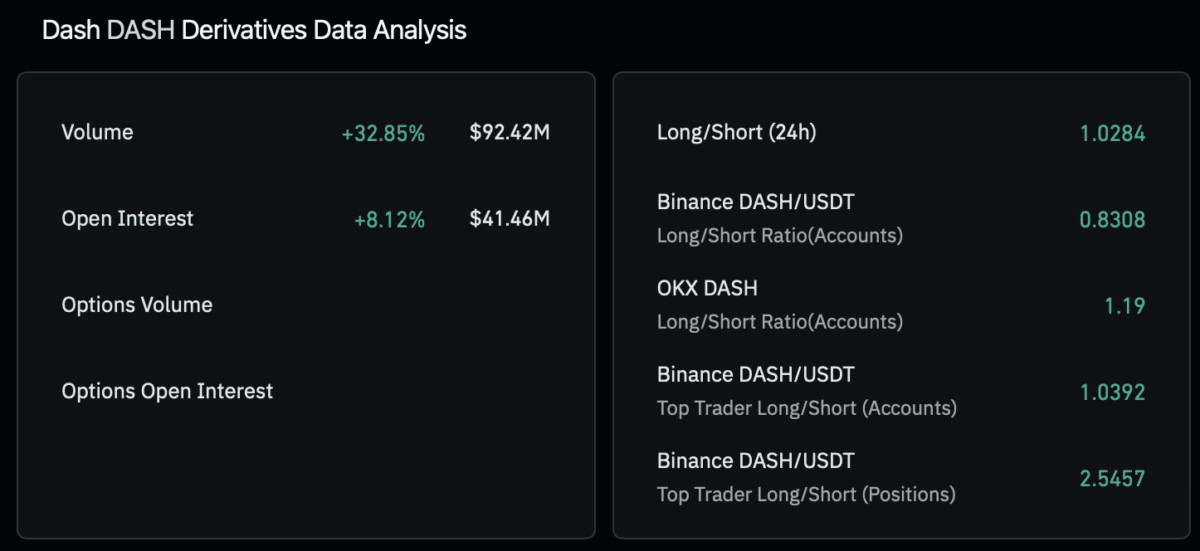Click the 1.0392 top trader value
The width and height of the screenshot is (1200, 551).
[1112, 392]
